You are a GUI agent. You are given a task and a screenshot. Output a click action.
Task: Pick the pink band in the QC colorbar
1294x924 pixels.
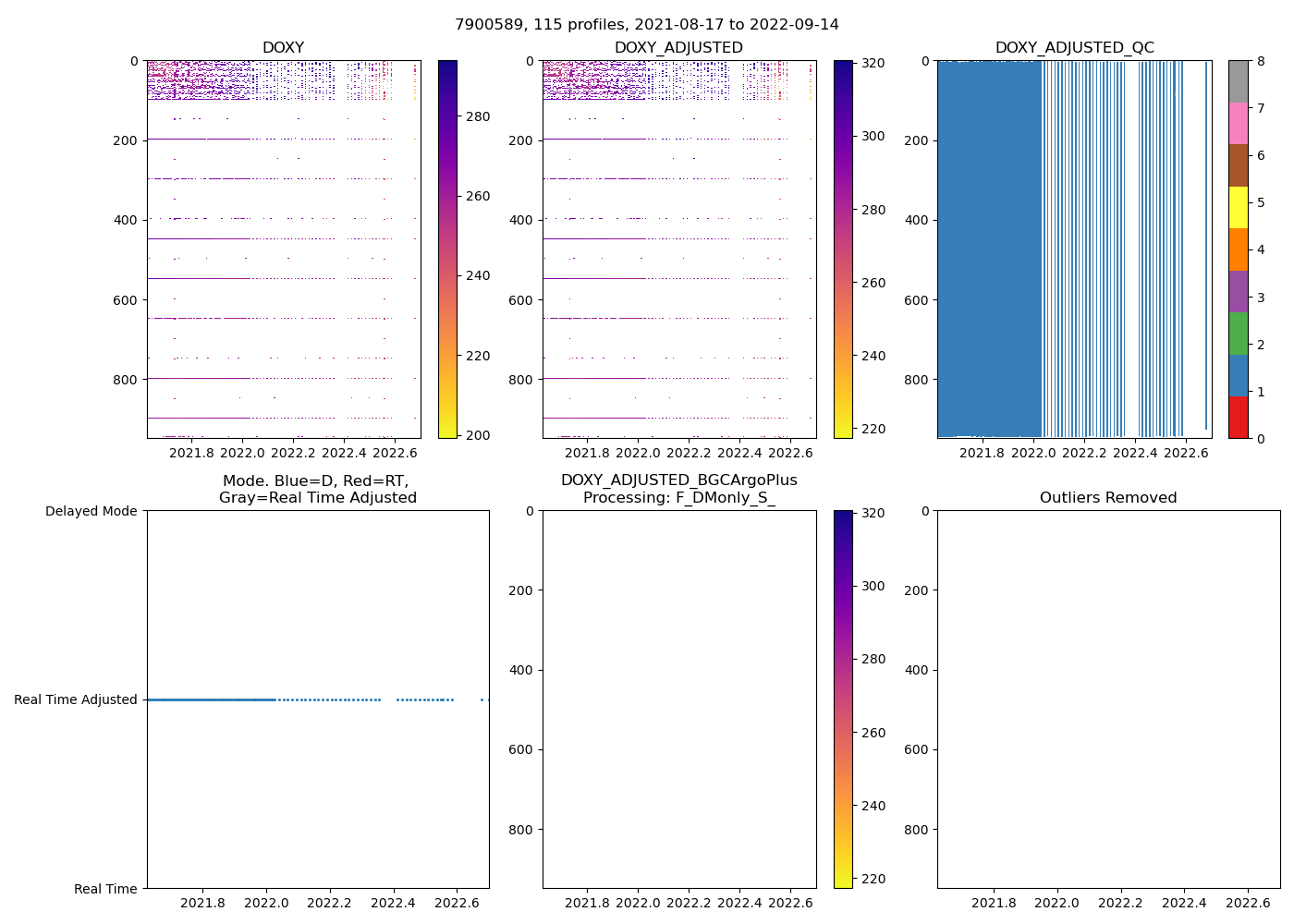click(x=1238, y=123)
